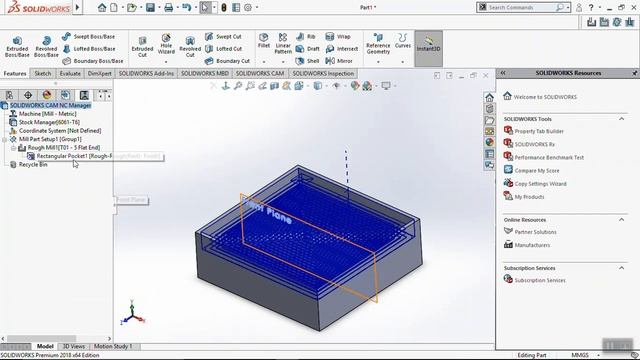Viewport: 640px width, 360px height.
Task: Click Boundary Boss/Base feature
Action: (93, 61)
